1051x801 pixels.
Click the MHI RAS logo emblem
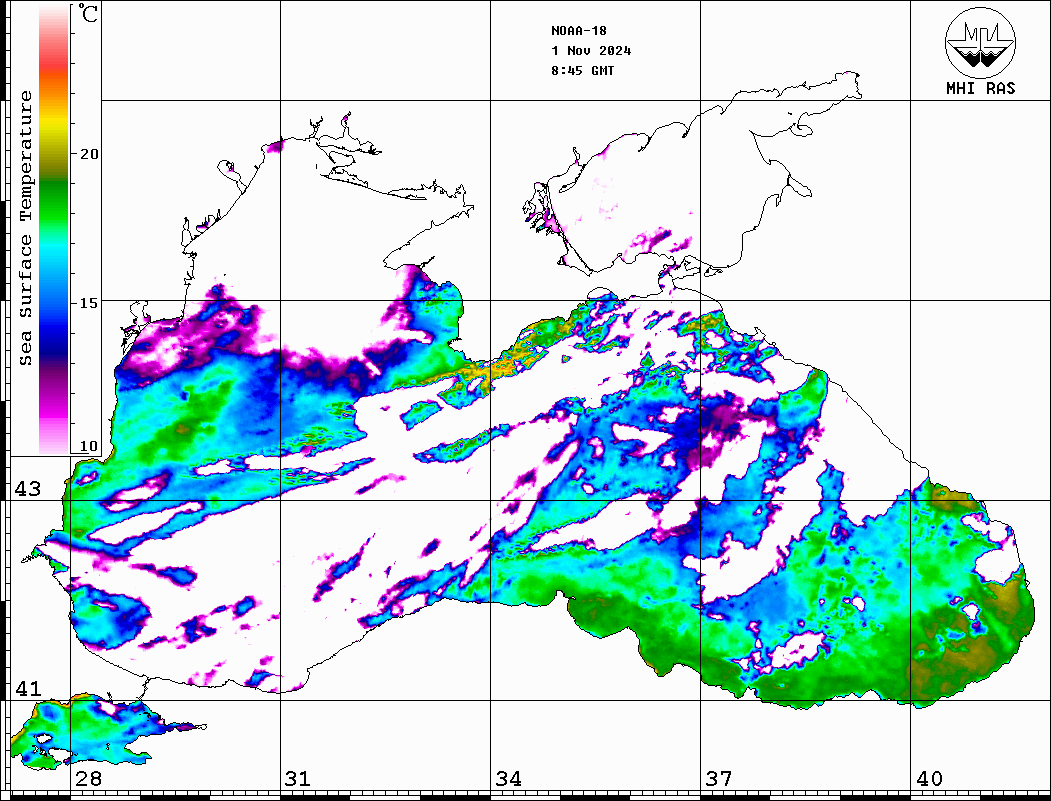tap(980, 42)
